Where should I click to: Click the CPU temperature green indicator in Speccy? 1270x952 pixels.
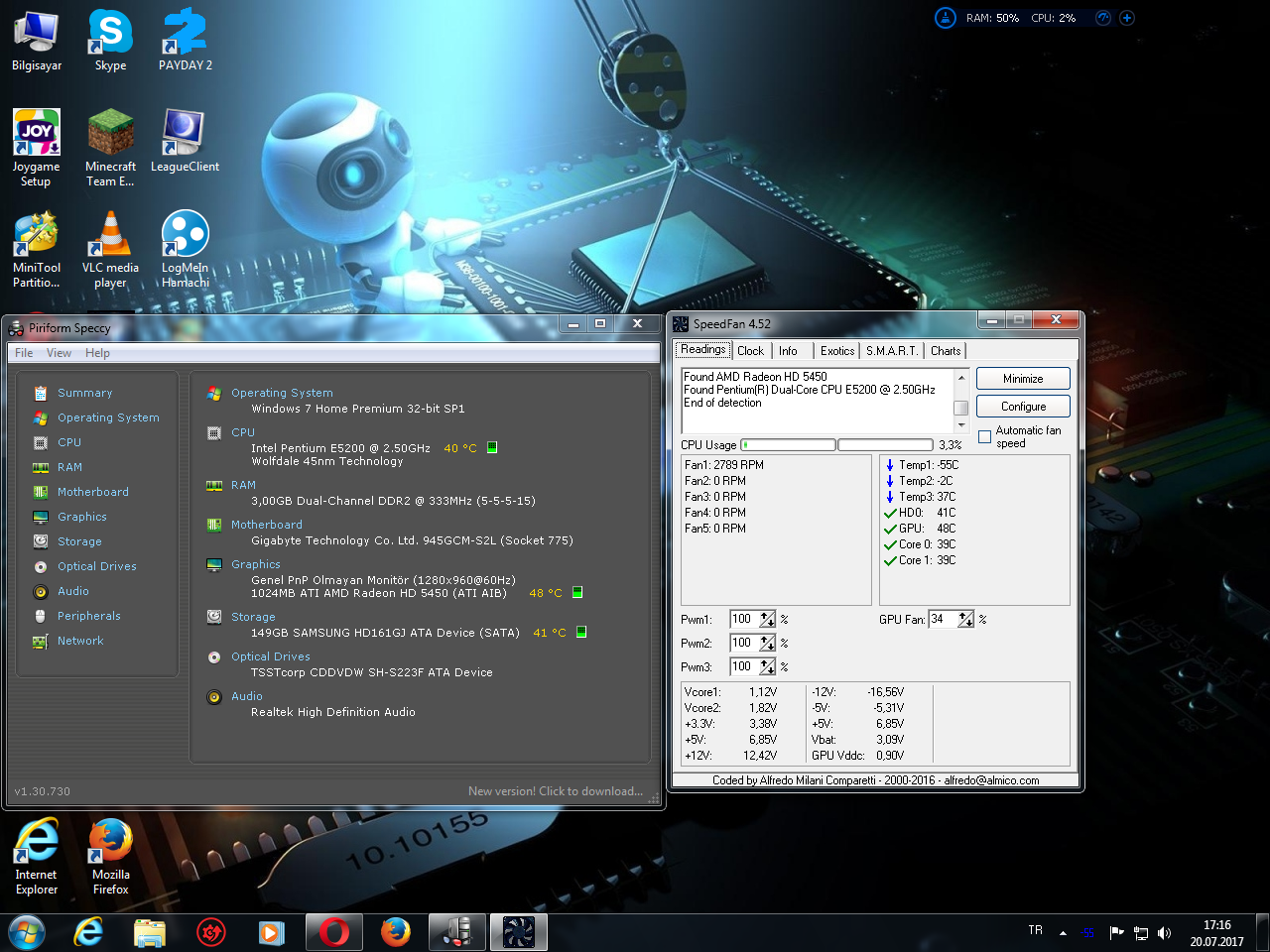(491, 447)
